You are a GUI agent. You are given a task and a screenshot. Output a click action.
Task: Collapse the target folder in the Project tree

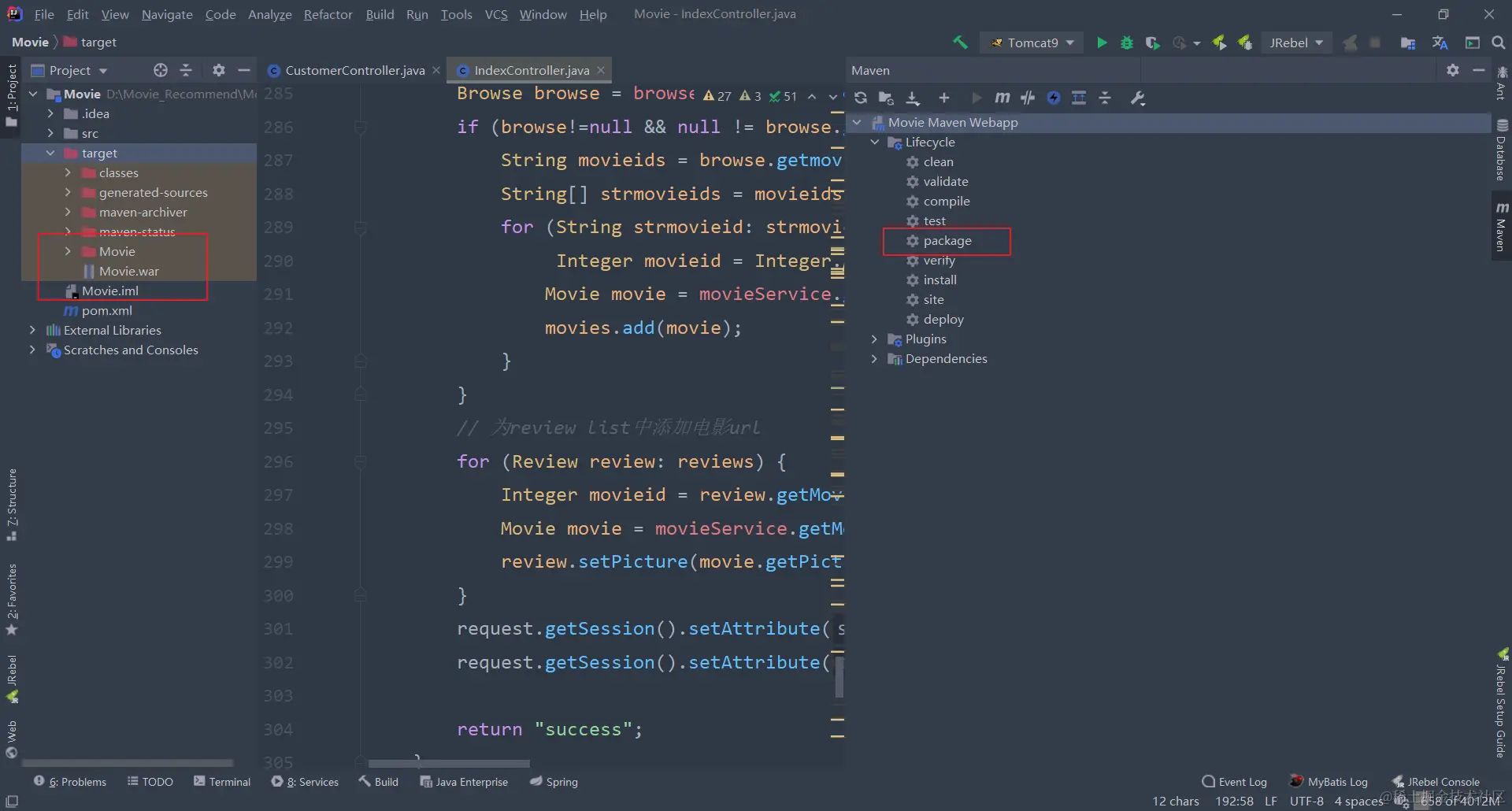pos(50,153)
